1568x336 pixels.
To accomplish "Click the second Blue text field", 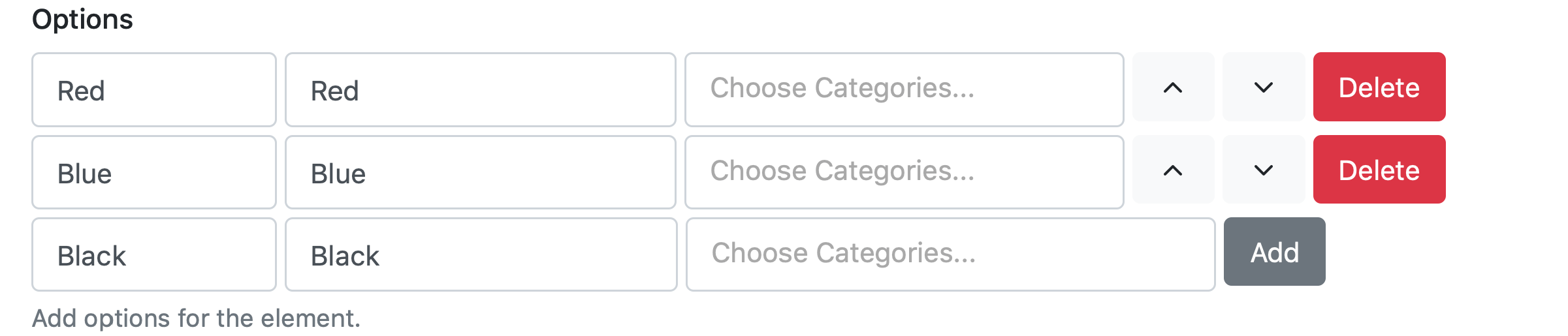I will [481, 173].
